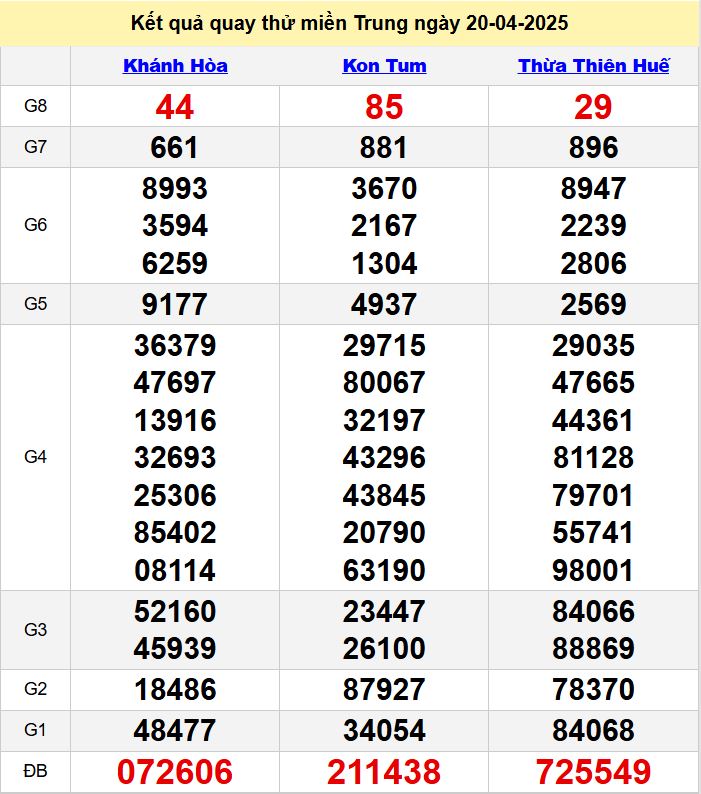Click the G3 row label
Screen dimensions: 701x794
tap(35, 629)
